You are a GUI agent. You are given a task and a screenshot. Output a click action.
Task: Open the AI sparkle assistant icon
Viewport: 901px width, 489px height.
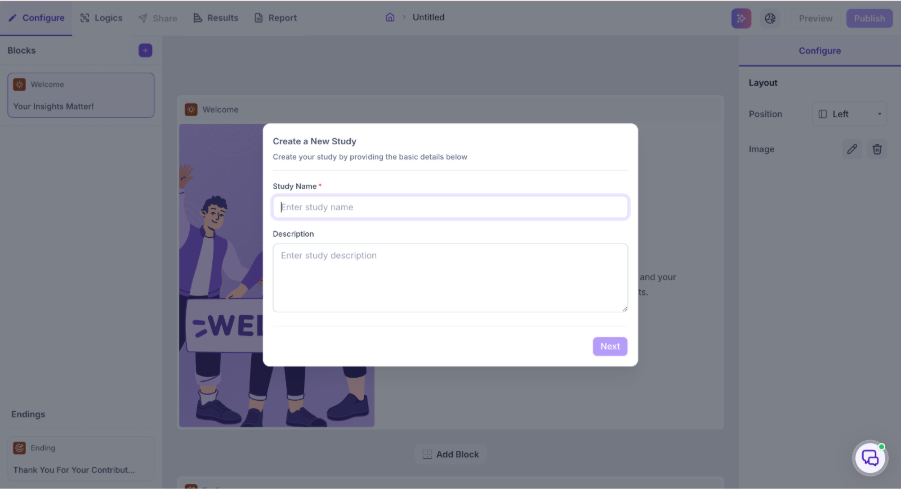coord(741,18)
